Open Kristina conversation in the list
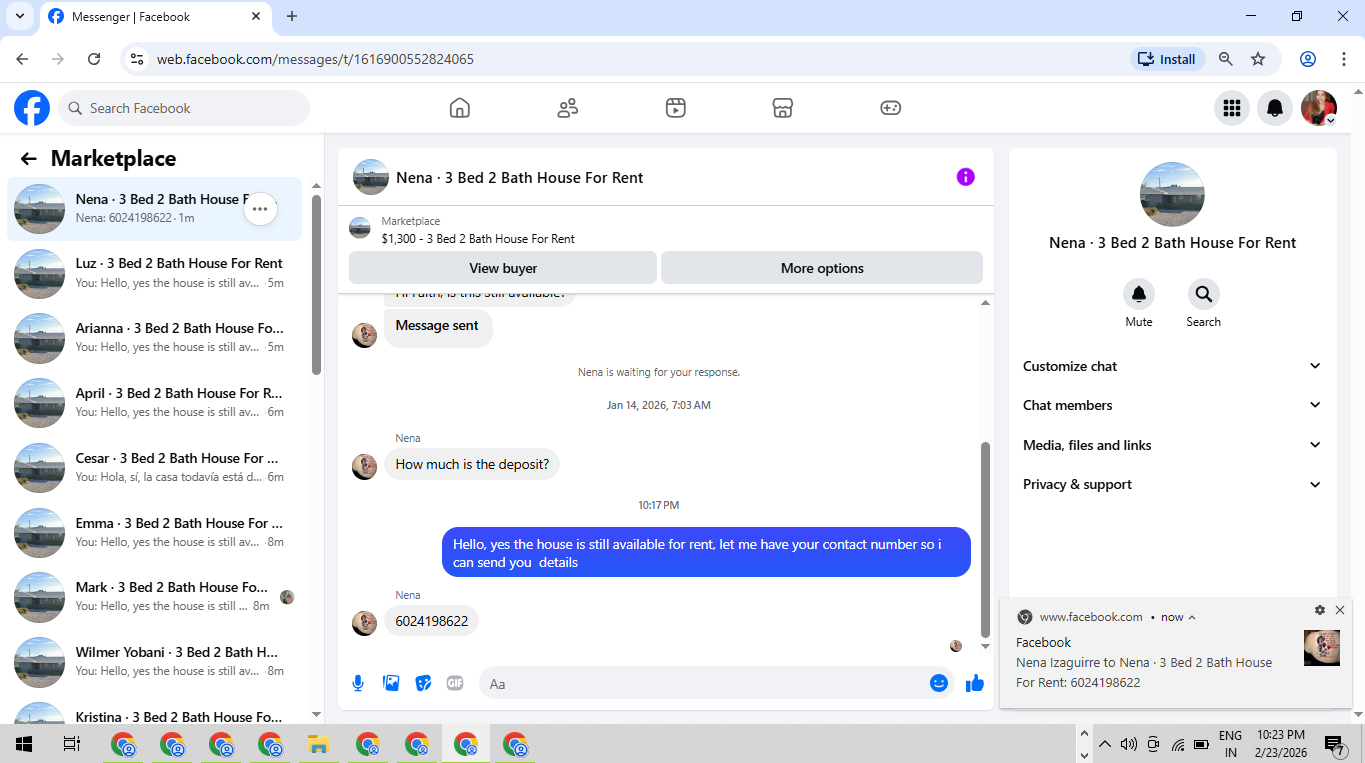 point(155,712)
